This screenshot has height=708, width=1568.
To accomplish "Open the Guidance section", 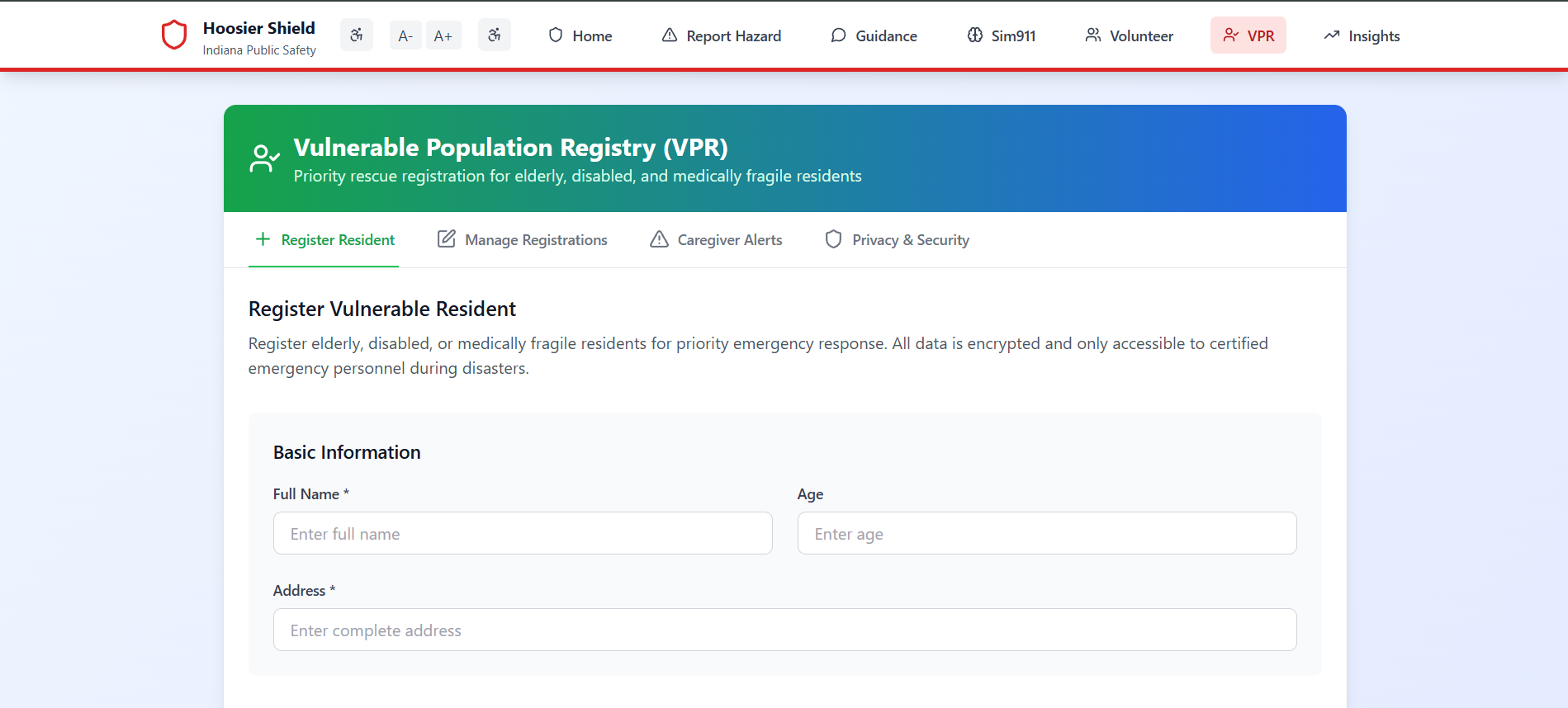I will tap(874, 35).
